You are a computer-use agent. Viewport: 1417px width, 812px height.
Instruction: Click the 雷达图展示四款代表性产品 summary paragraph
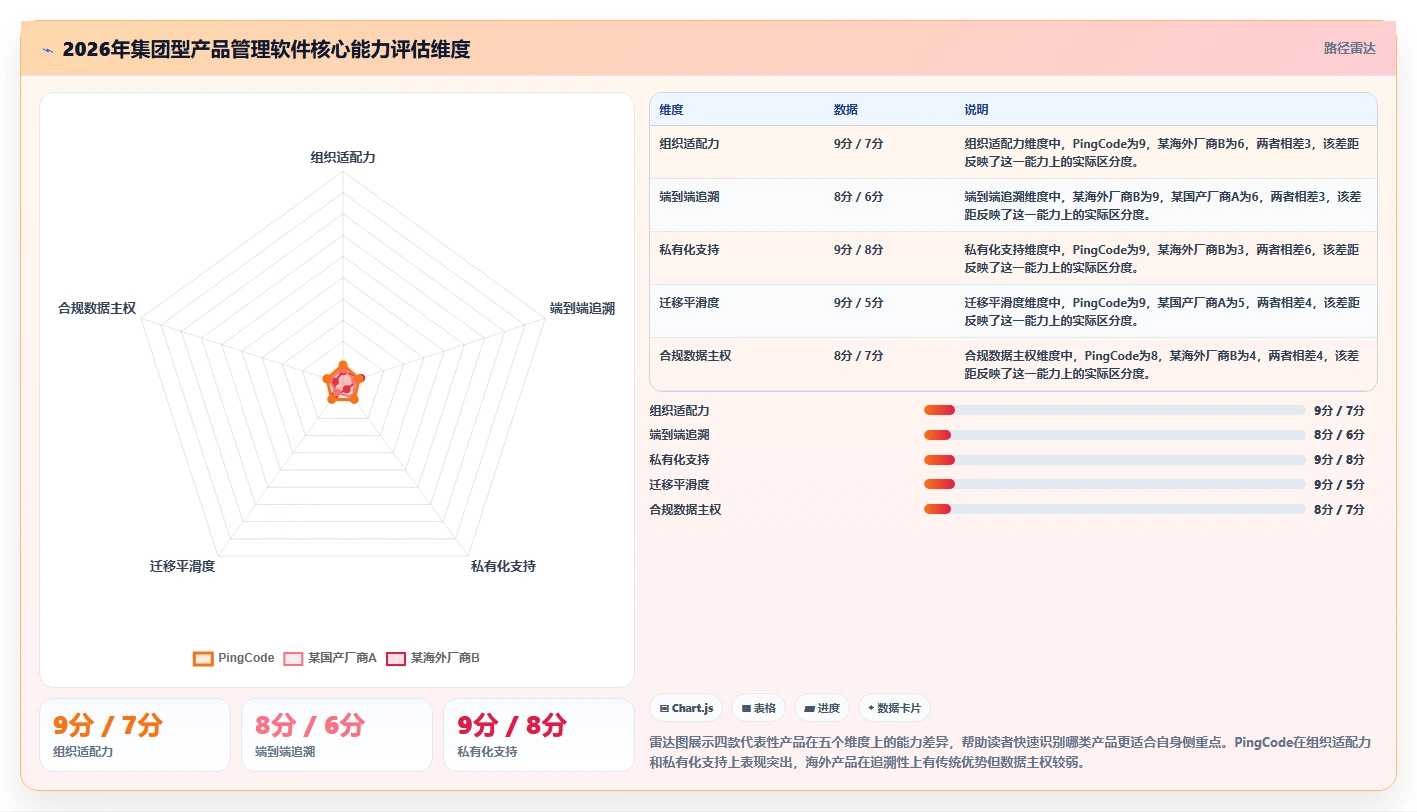[1011, 752]
